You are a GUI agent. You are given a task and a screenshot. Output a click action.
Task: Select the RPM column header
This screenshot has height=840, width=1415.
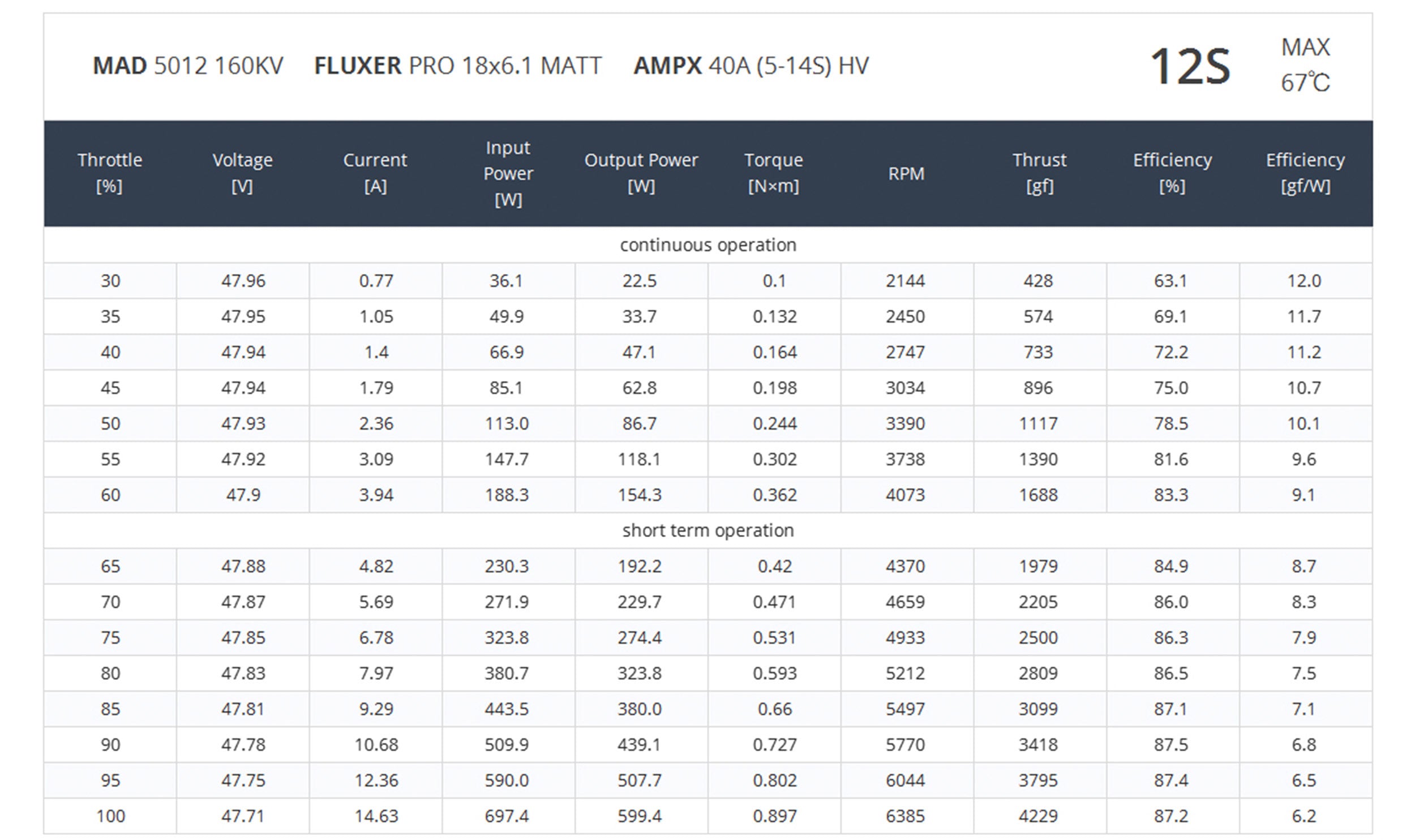pyautogui.click(x=906, y=173)
